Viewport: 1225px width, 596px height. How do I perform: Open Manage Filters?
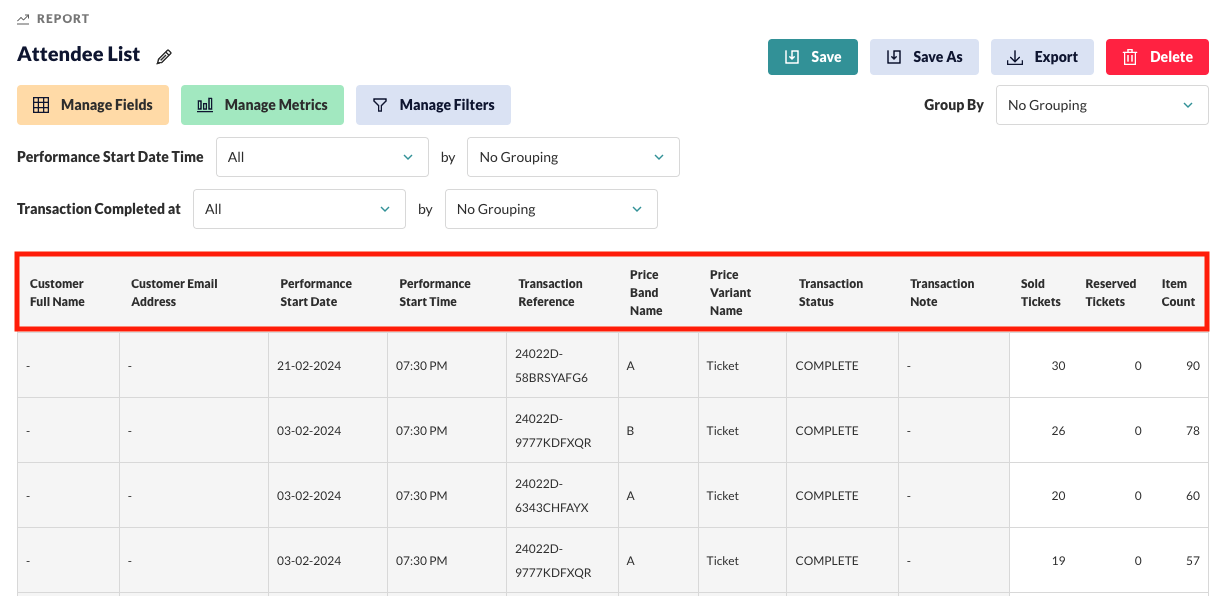click(433, 105)
